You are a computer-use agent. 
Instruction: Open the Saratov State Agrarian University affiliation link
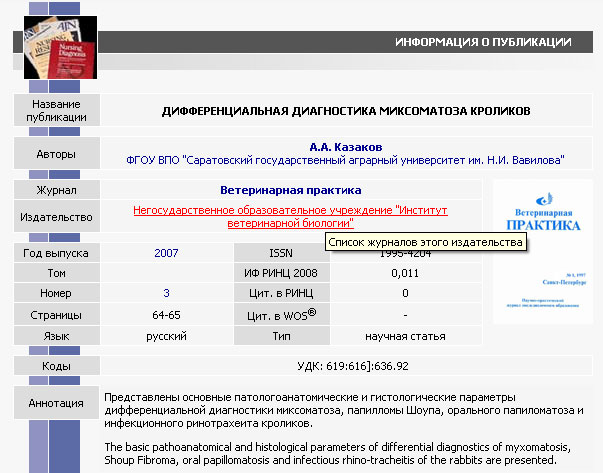point(345,159)
